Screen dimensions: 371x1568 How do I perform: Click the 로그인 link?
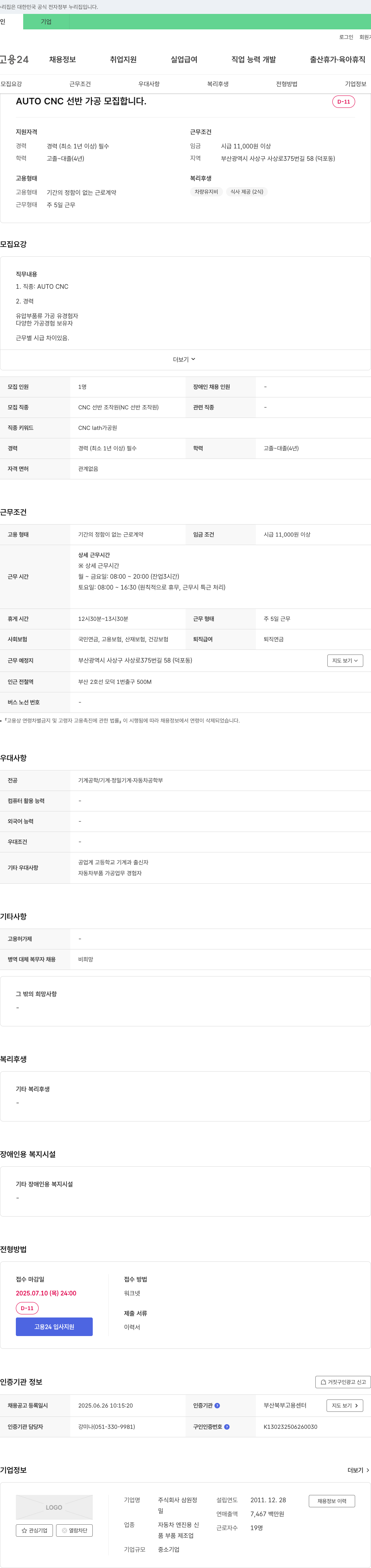pyautogui.click(x=346, y=37)
